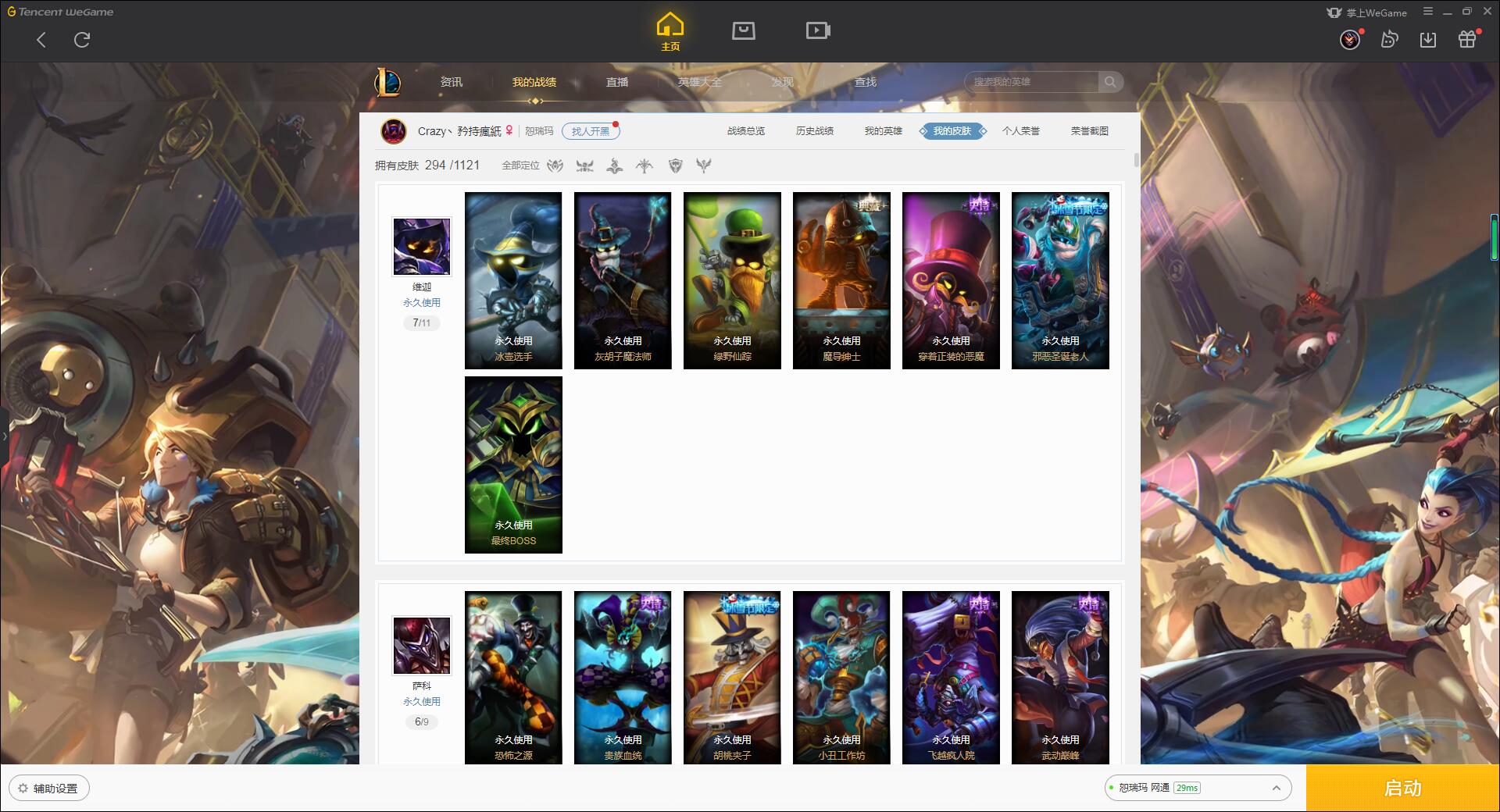This screenshot has height=812, width=1500.
Task: Click the Tencent WeGame logo
Action: pos(61,12)
